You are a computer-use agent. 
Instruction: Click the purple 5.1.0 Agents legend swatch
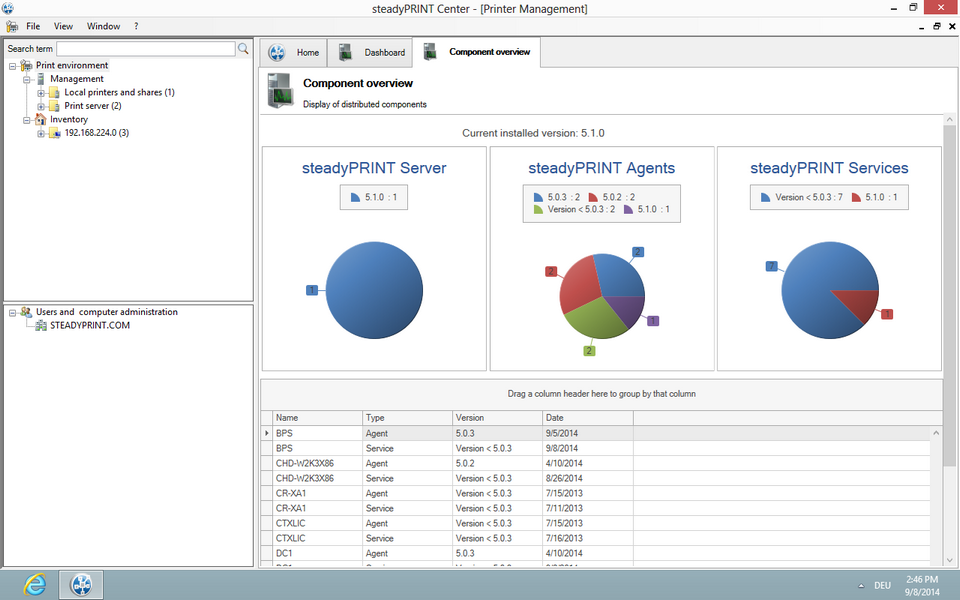pyautogui.click(x=628, y=209)
